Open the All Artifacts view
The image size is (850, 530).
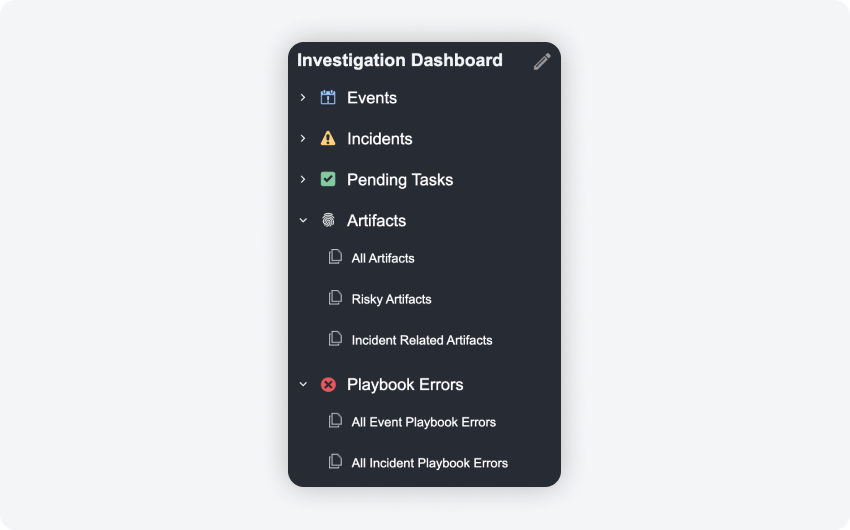(383, 258)
